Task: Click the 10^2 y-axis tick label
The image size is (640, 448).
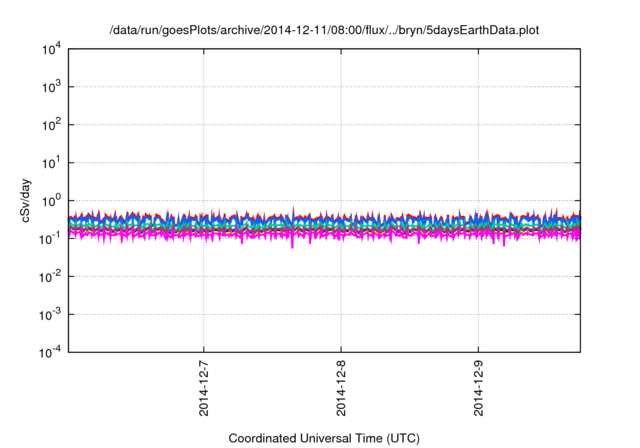Action: (x=51, y=125)
